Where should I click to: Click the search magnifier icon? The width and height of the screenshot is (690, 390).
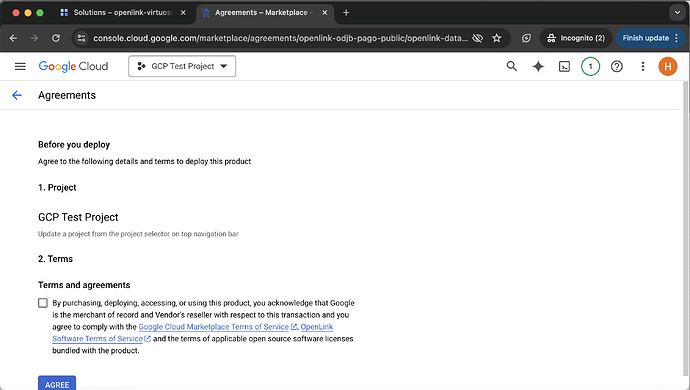pyautogui.click(x=511, y=66)
